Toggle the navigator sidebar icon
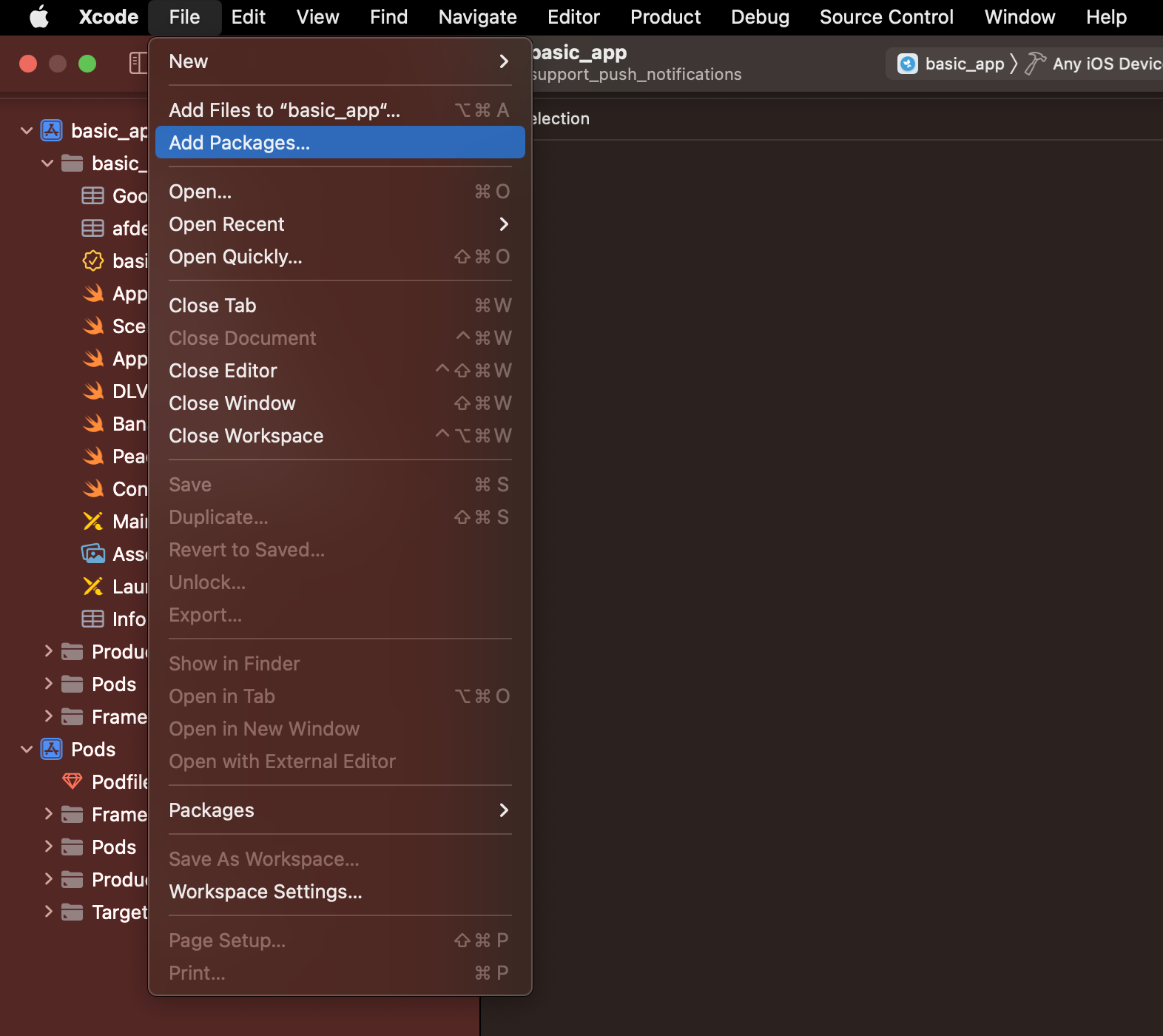This screenshot has width=1163, height=1036. pyautogui.click(x=138, y=63)
